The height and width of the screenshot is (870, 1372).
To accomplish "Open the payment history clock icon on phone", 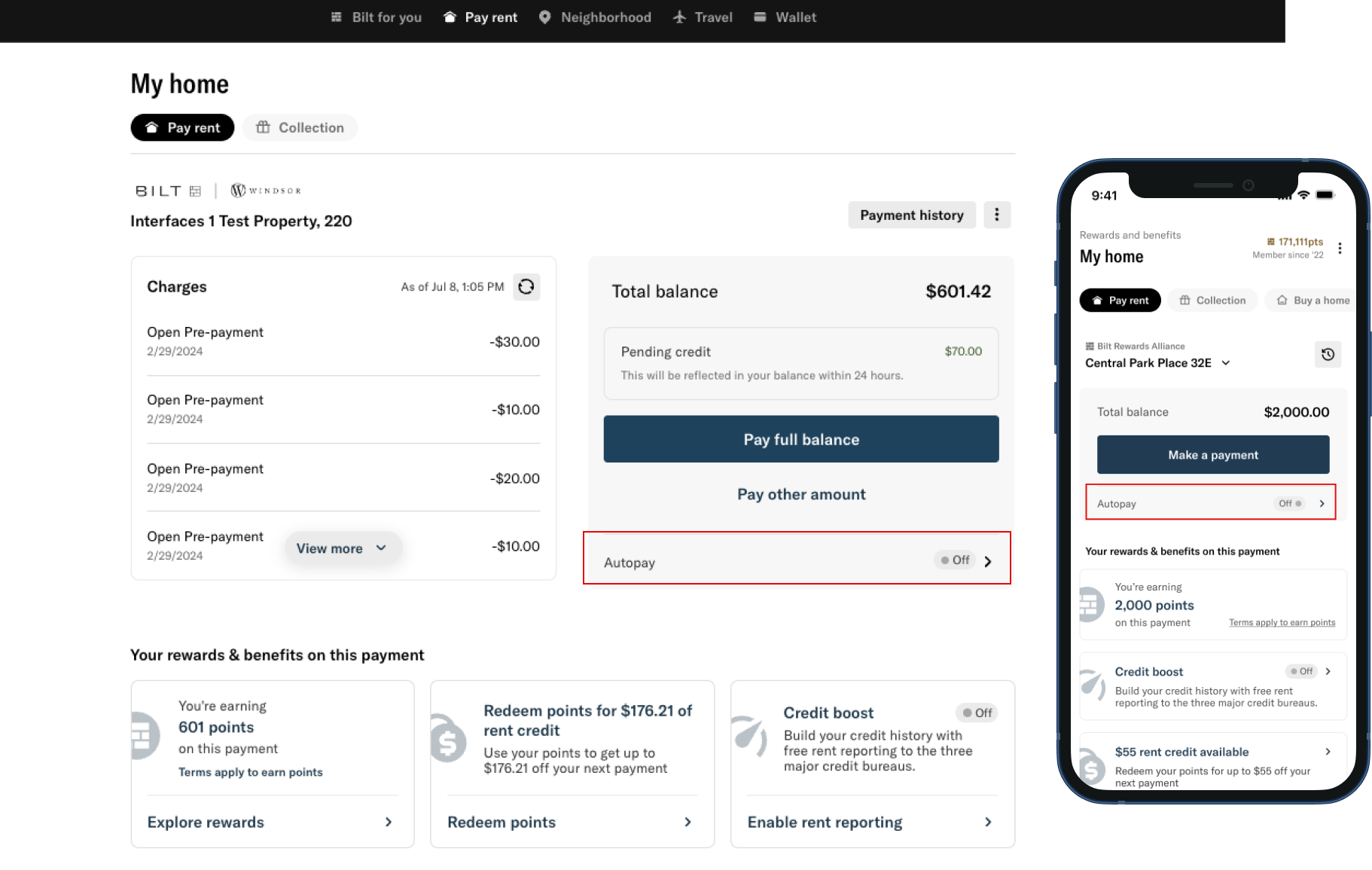I will (1328, 354).
